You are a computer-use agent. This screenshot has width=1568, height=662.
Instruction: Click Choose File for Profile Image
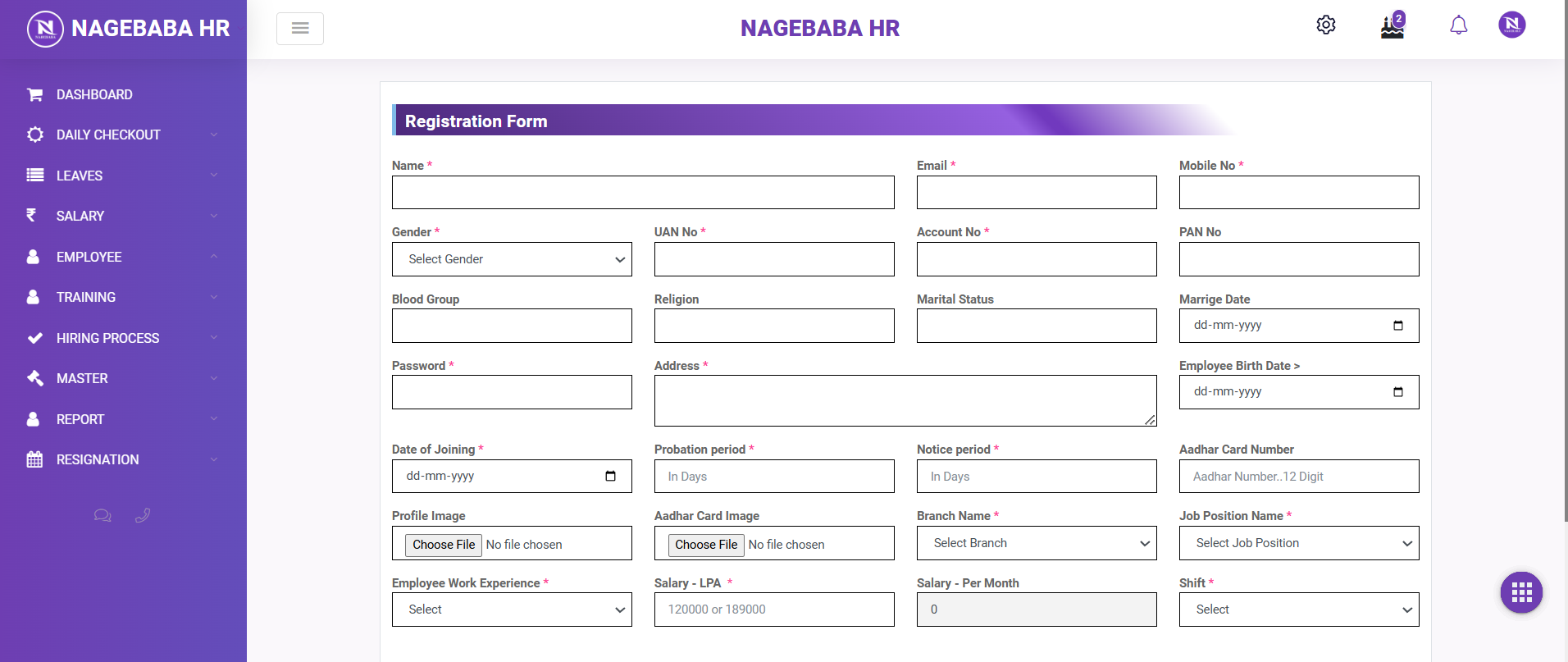point(444,545)
